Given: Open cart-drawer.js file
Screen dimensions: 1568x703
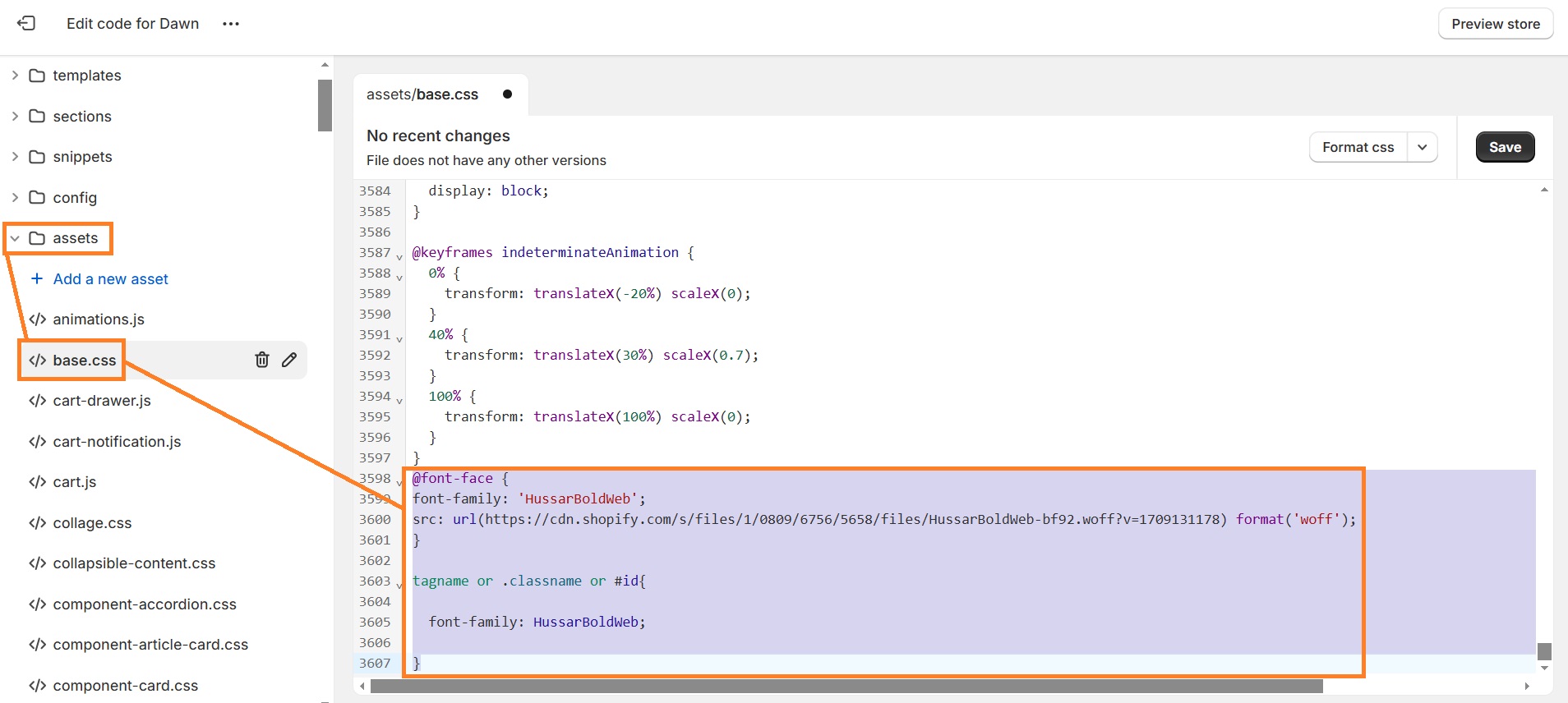Looking at the screenshot, I should coord(102,401).
